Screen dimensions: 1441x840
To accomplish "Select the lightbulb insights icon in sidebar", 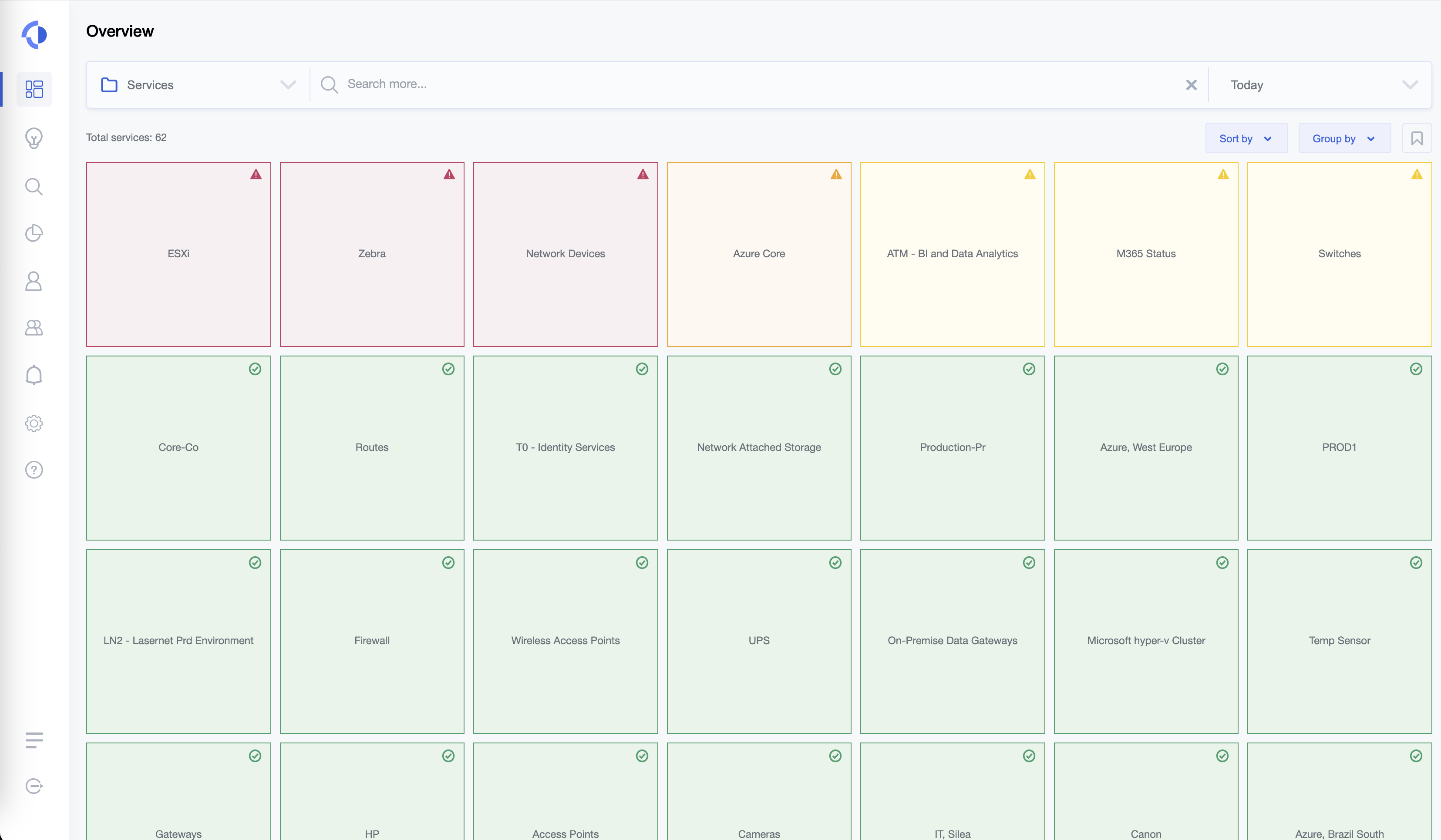I will (34, 138).
